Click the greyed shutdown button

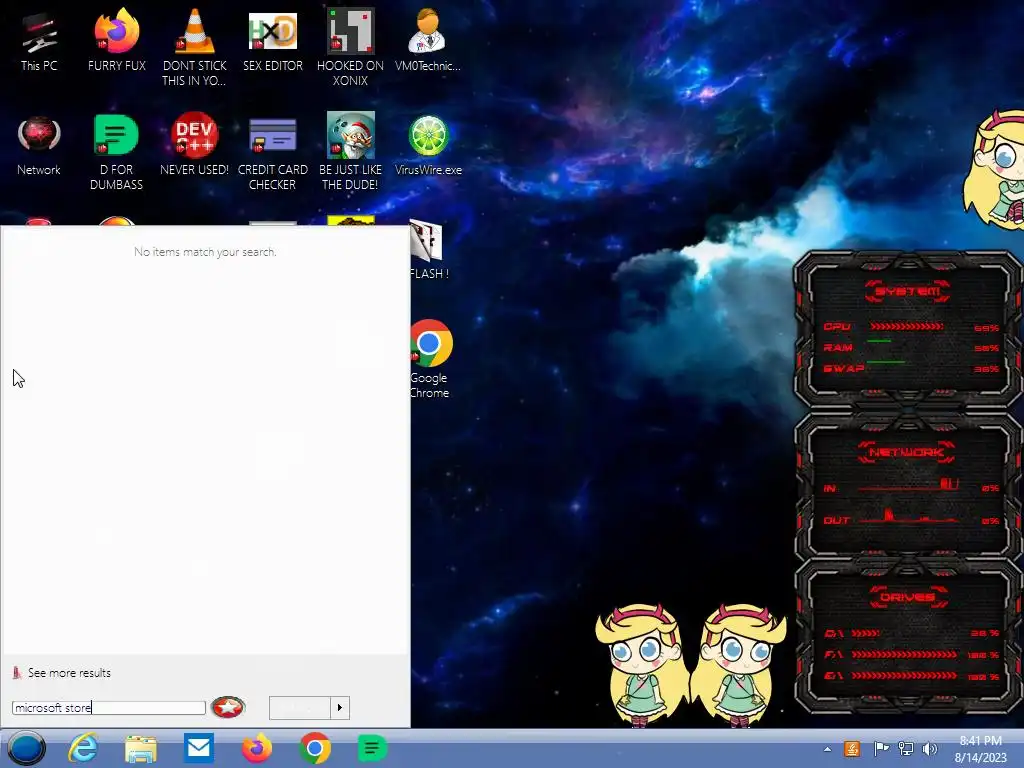[300, 708]
